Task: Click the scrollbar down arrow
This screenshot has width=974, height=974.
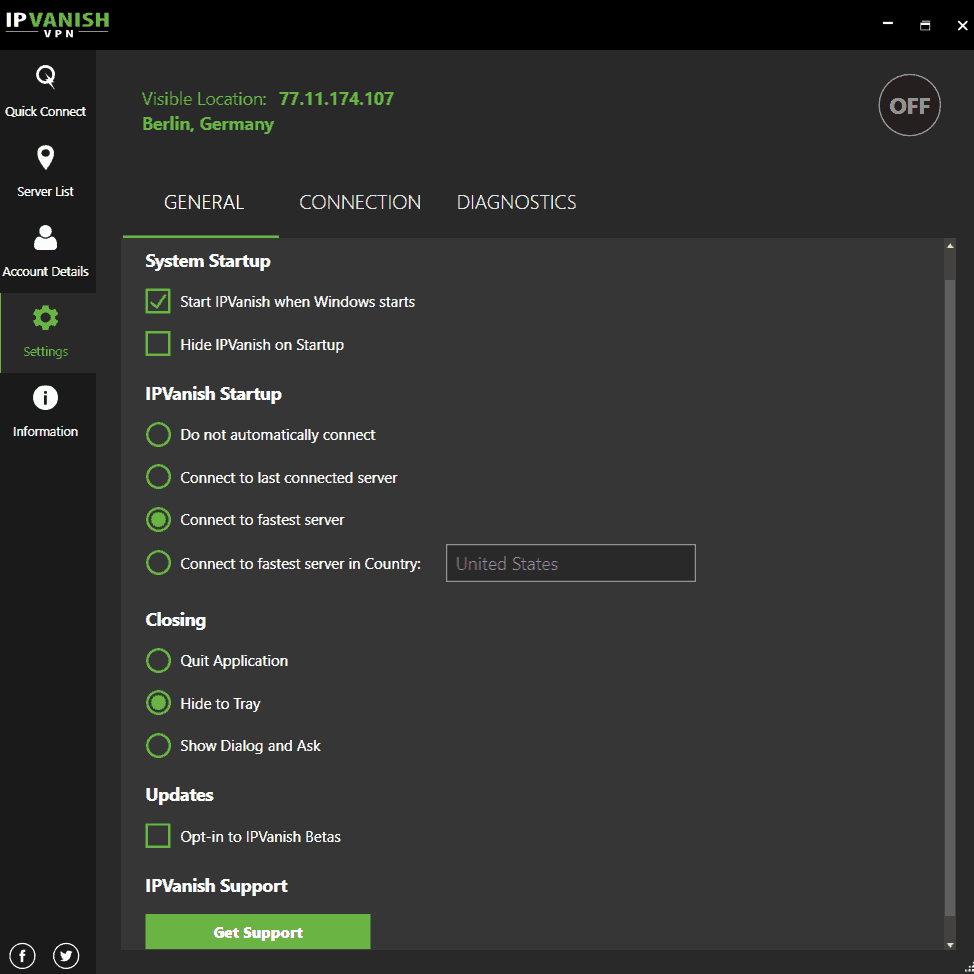Action: [950, 944]
